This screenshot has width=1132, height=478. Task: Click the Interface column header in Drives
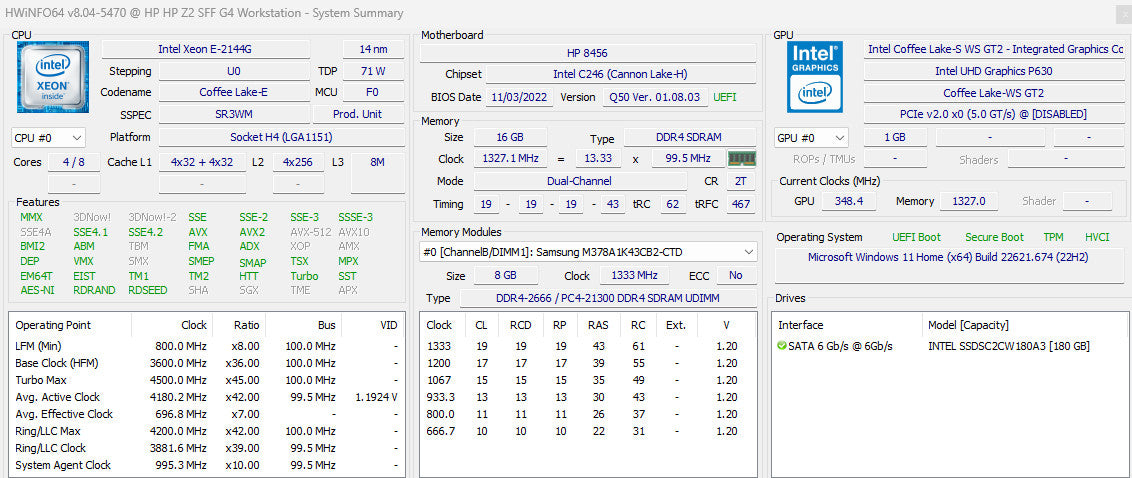click(848, 325)
